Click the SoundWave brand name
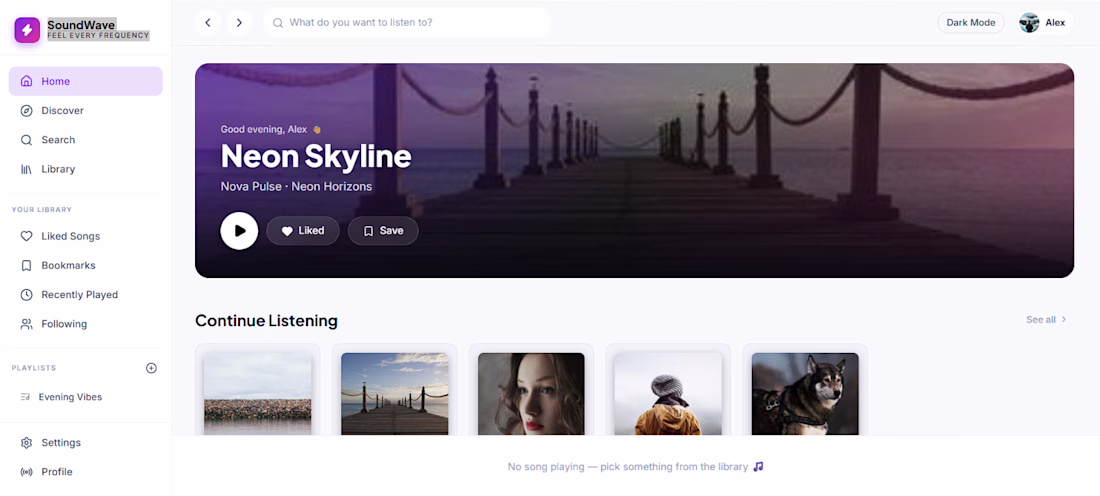This screenshot has width=1100, height=496. coord(81,25)
